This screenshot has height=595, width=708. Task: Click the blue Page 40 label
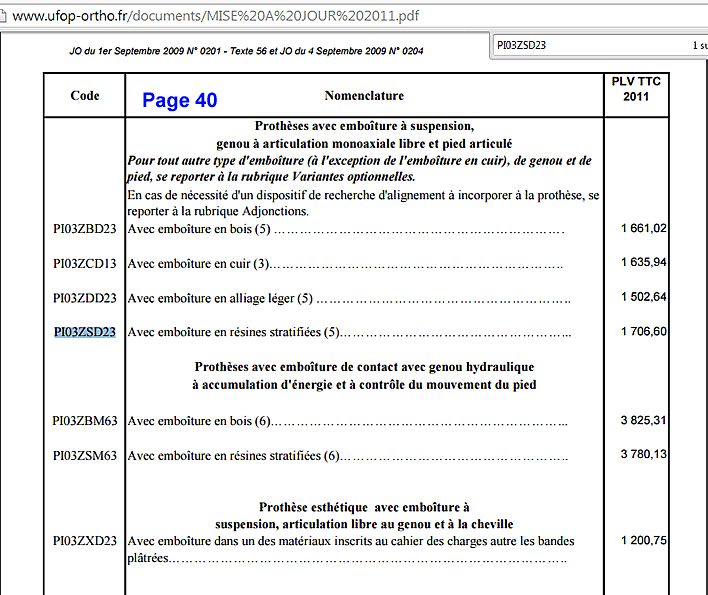click(179, 100)
